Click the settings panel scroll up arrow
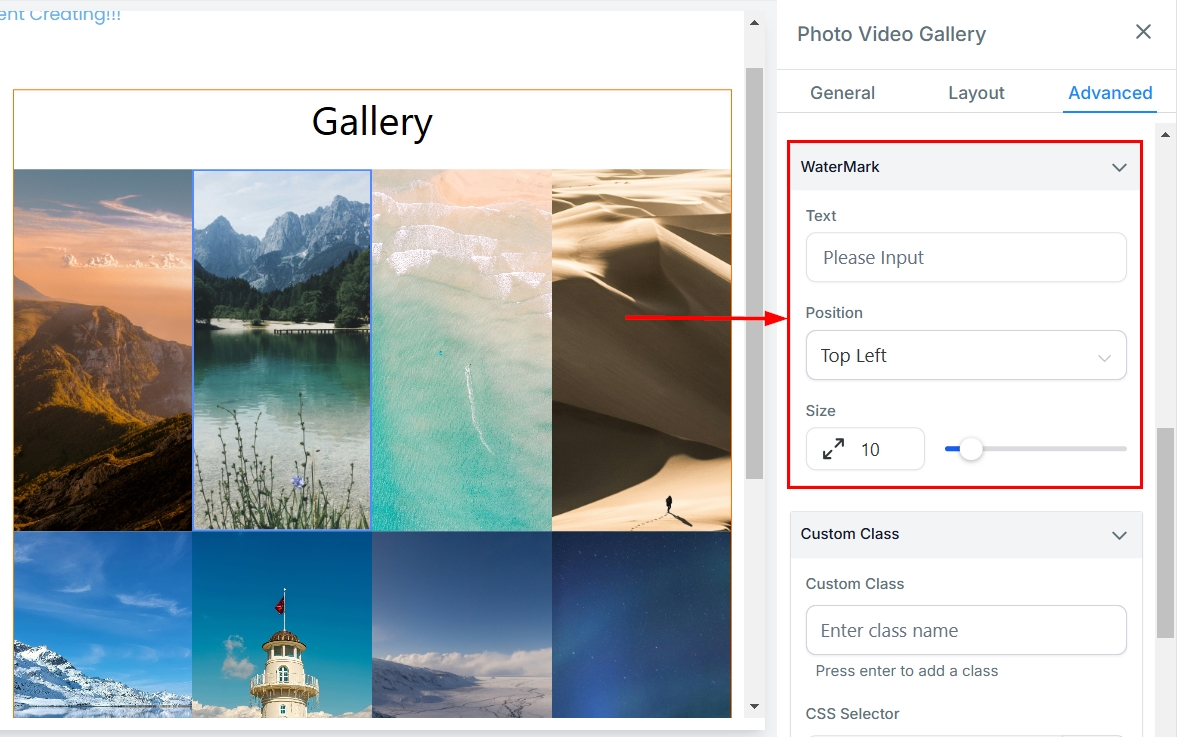Viewport: 1177px width, 737px height. pyautogui.click(x=1165, y=133)
